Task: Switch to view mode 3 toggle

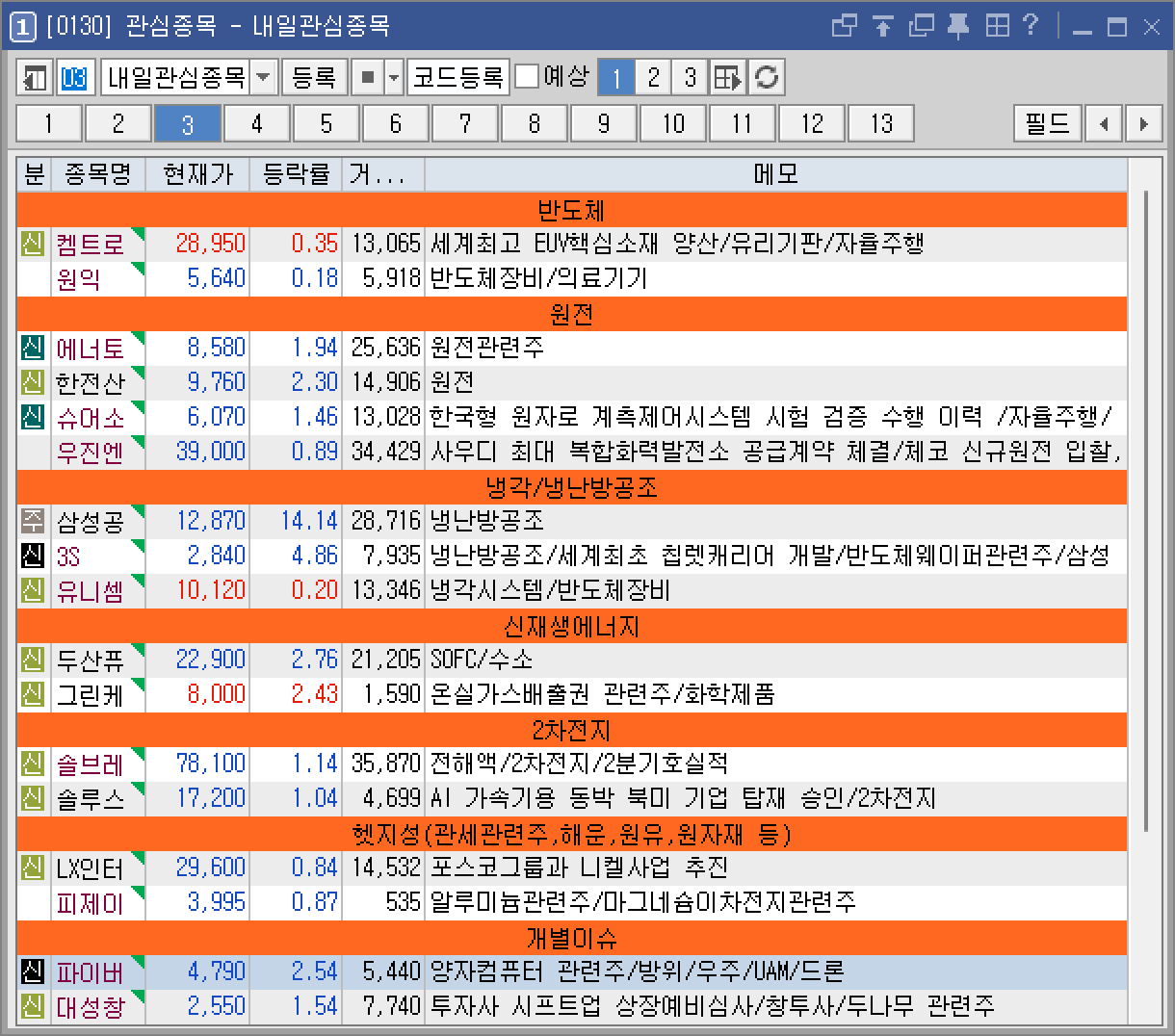Action: (x=690, y=77)
